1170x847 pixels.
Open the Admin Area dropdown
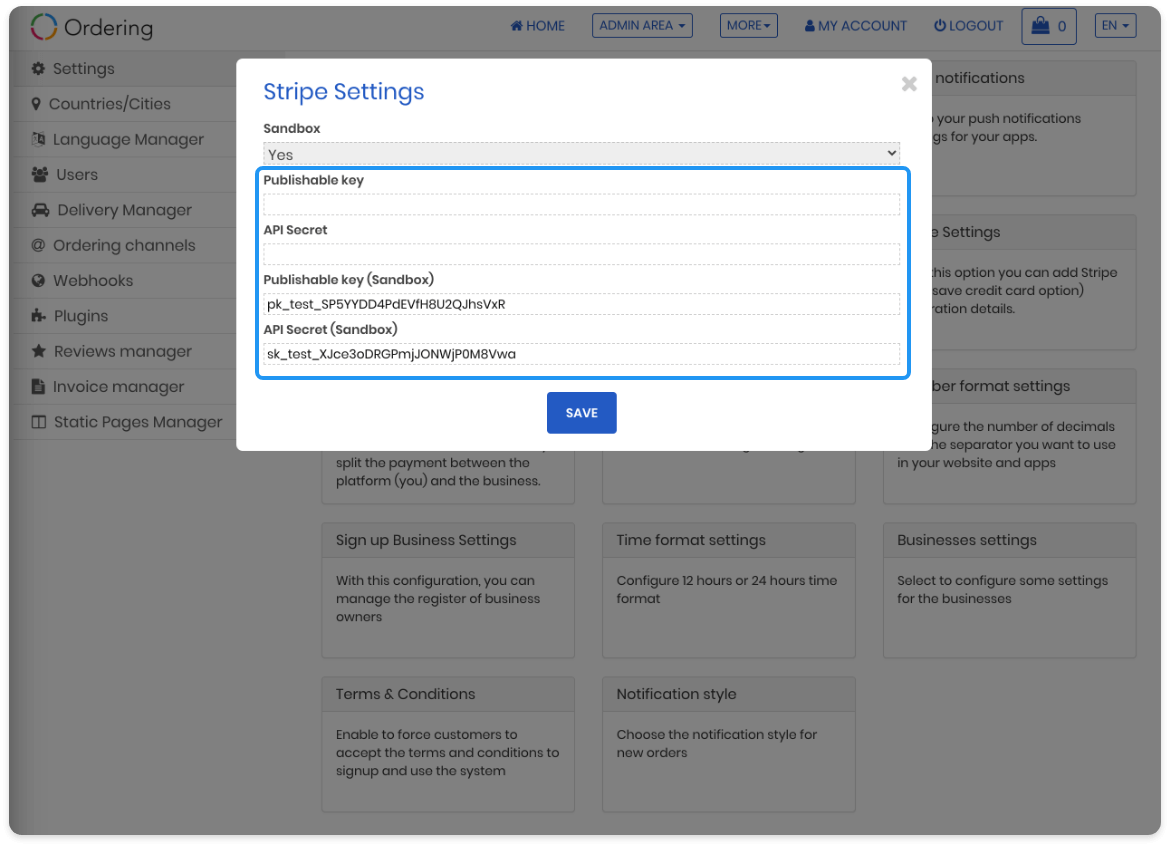(x=642, y=25)
